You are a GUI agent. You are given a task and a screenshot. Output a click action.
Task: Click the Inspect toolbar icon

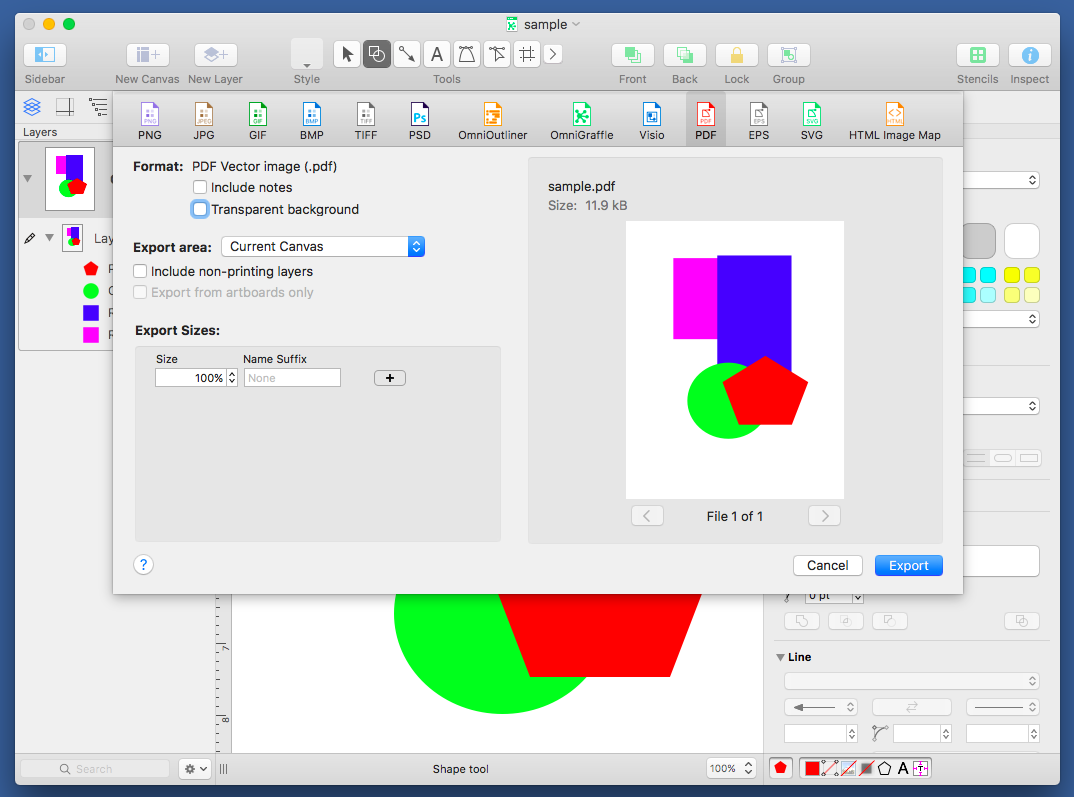tap(1029, 55)
